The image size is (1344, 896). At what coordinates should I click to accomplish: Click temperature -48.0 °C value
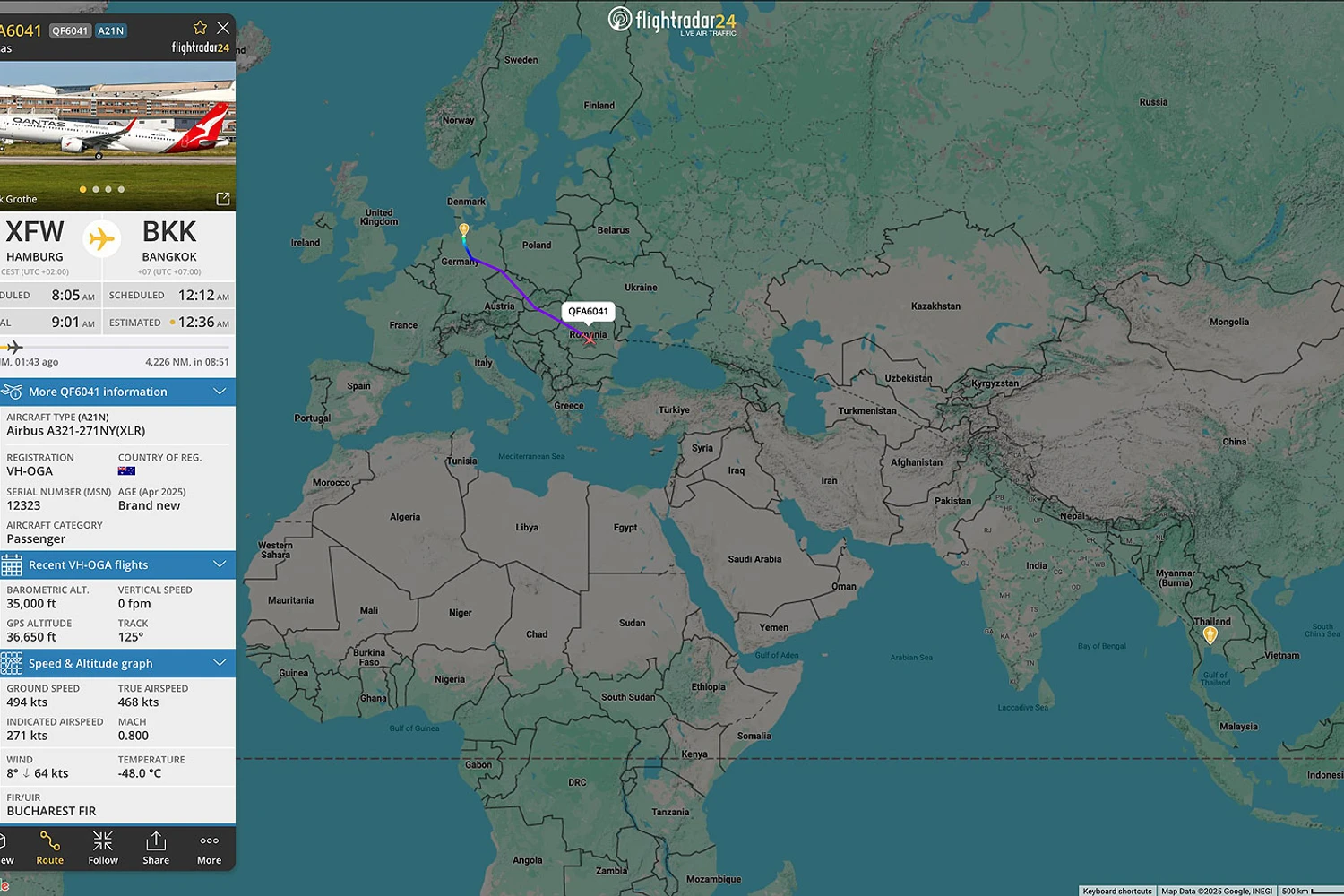coord(140,773)
